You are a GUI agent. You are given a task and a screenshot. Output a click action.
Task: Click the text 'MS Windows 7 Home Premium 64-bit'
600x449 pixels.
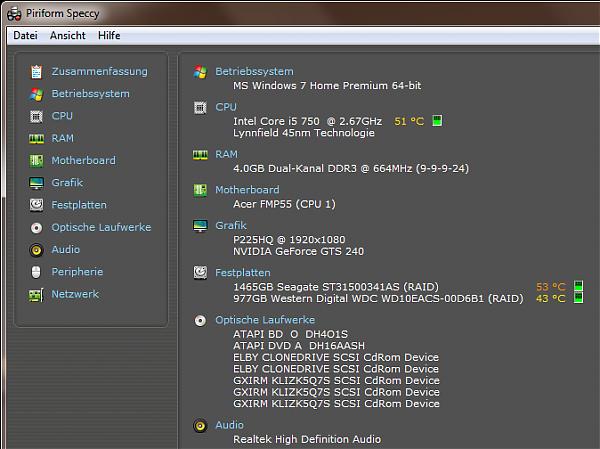[327, 86]
